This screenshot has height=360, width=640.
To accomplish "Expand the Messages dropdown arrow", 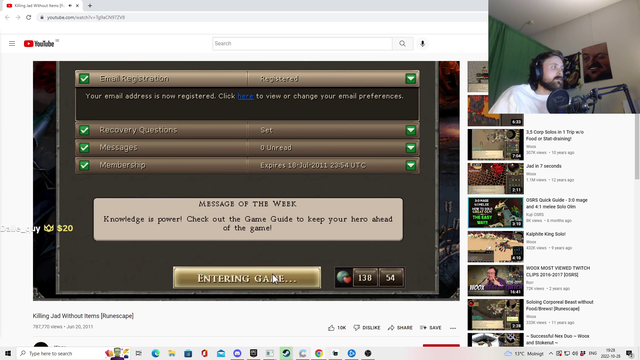I will [x=411, y=148].
